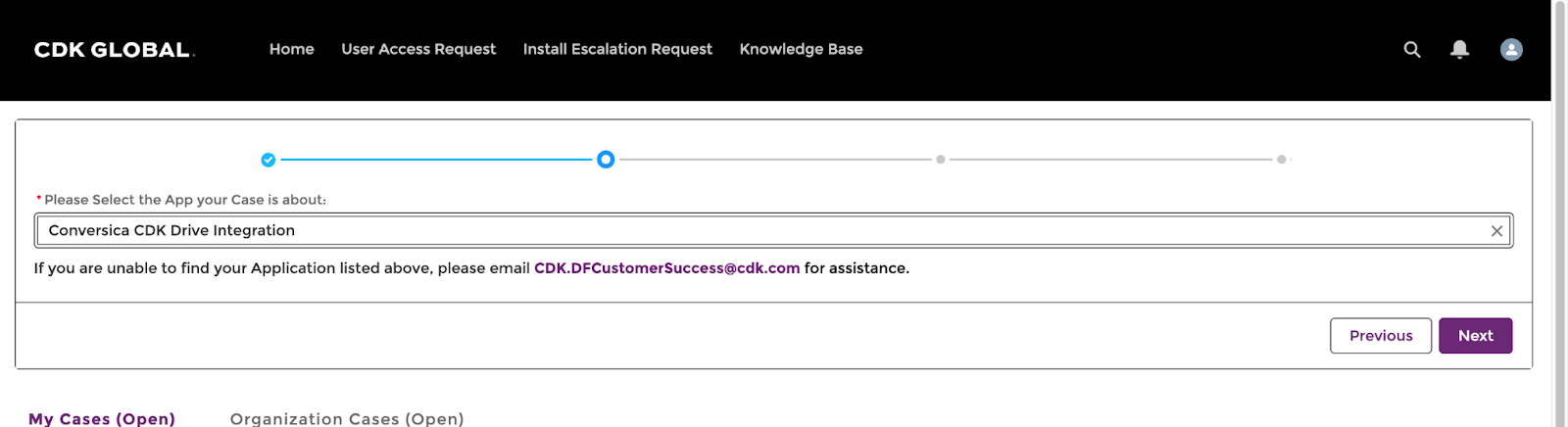Viewport: 1568px width, 427px height.
Task: Switch to Organization Cases (Open) tab
Action: (x=347, y=418)
